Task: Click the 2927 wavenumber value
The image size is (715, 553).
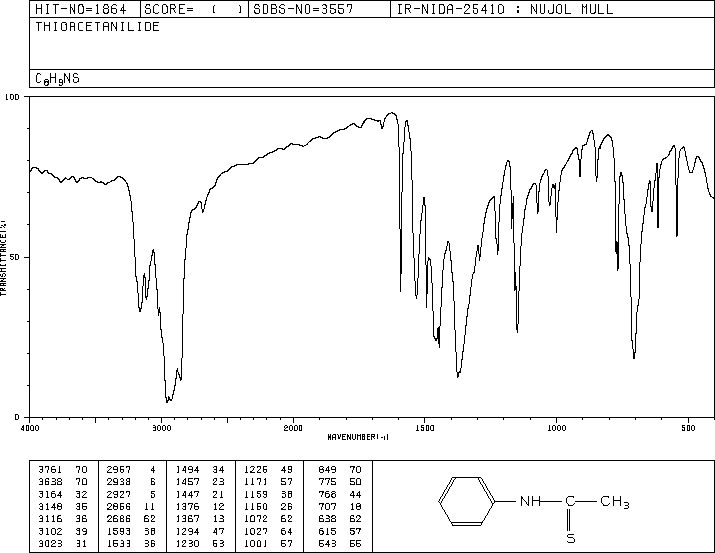Action: (119, 494)
